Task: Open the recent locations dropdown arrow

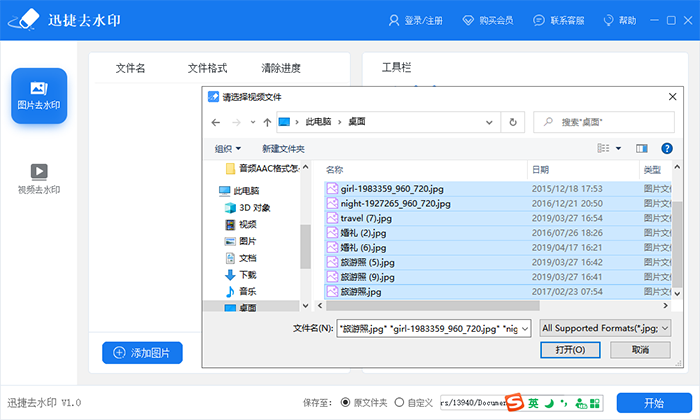Action: tap(253, 122)
